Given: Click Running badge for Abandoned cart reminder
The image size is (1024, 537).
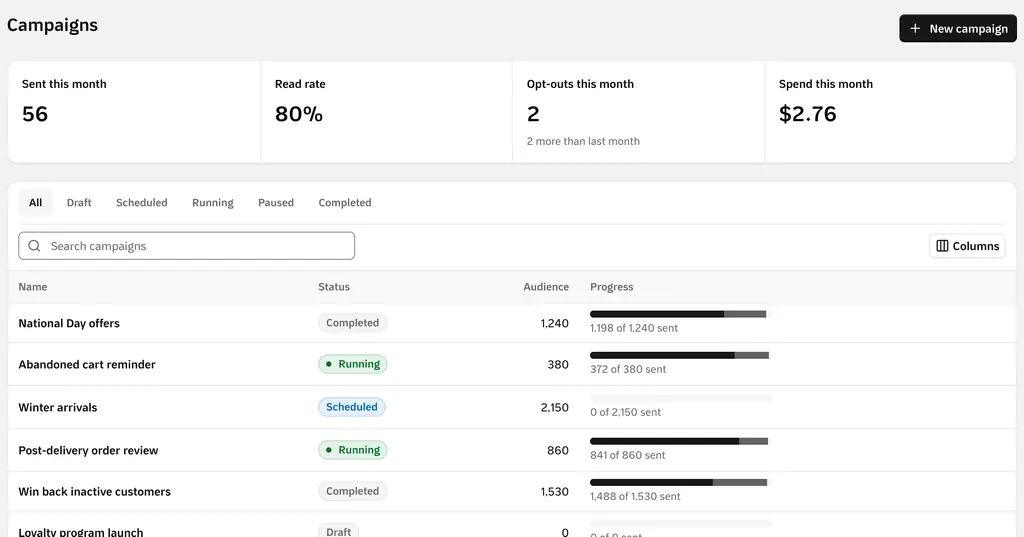Looking at the screenshot, I should [x=353, y=364].
